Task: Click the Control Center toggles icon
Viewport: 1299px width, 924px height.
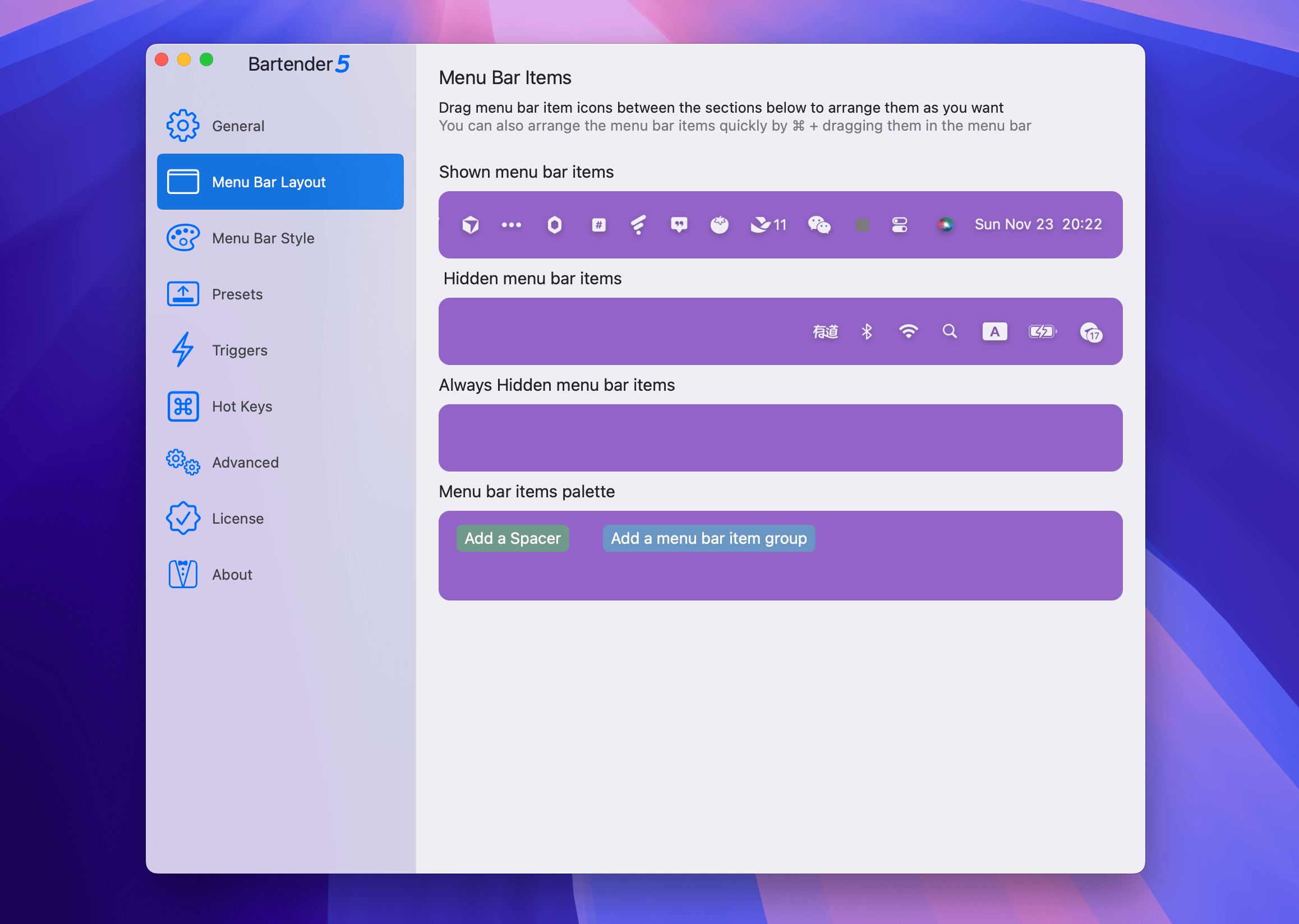Action: click(x=900, y=225)
